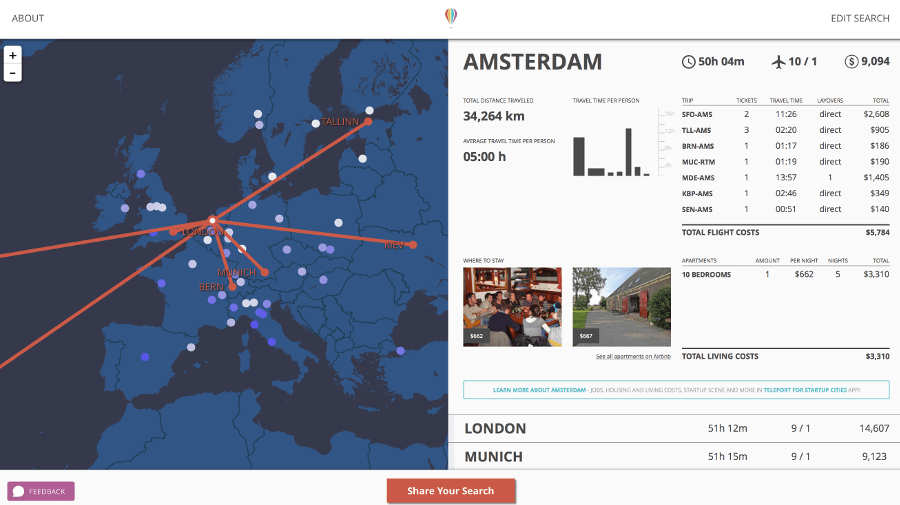The height and width of the screenshot is (505, 900).
Task: Click the Kiev marker on map
Action: (413, 244)
